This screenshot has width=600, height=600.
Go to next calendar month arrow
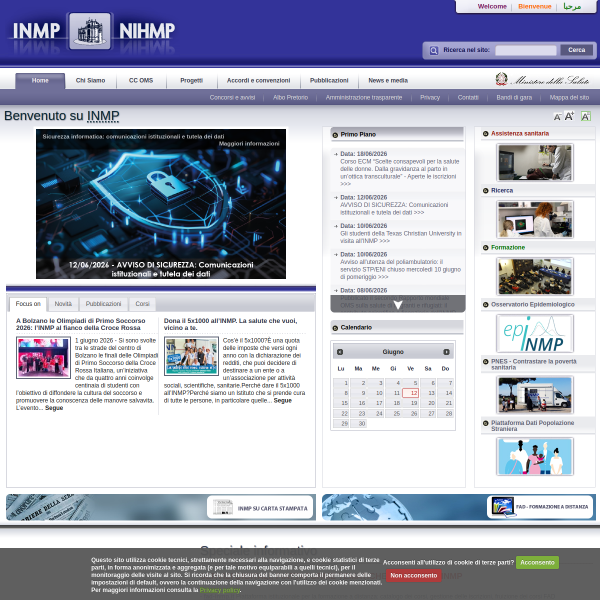tap(446, 352)
